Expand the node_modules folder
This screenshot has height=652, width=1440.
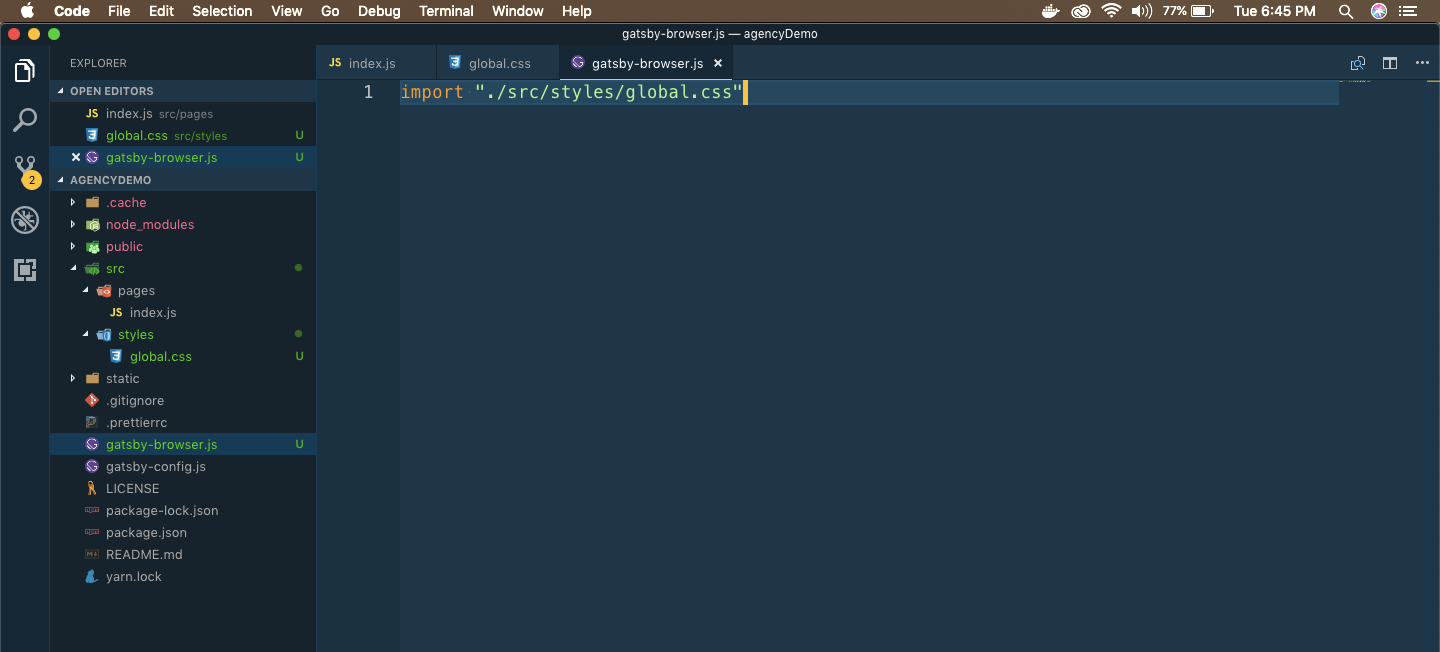(73, 224)
